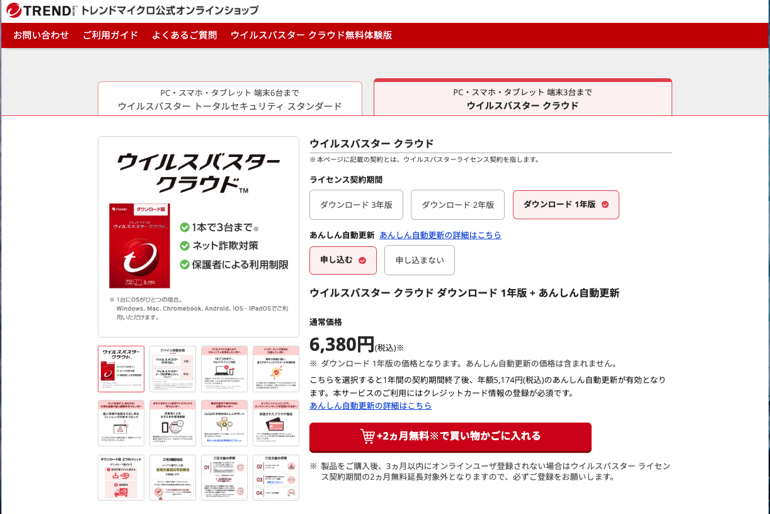This screenshot has height=514, width=770.
Task: Select the support people illustration thumbnail
Action: click(224, 423)
